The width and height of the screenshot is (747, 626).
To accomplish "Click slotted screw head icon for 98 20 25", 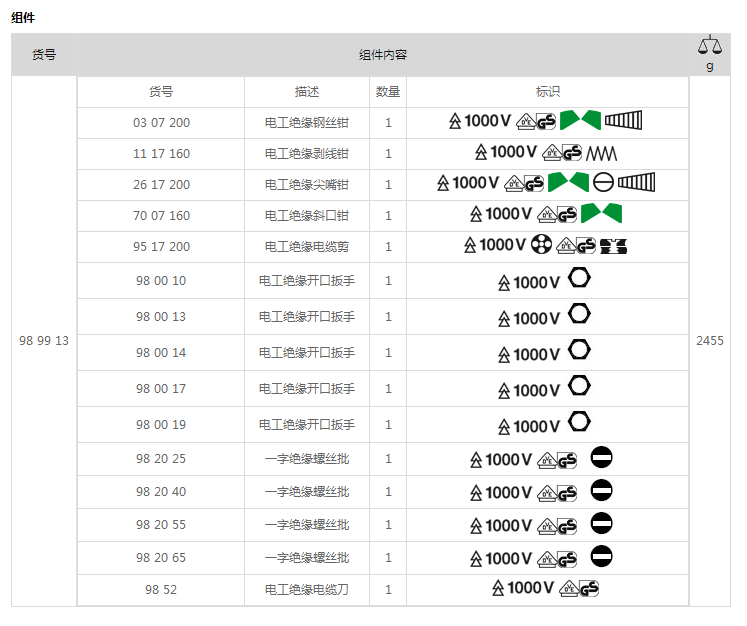I will point(601,458).
